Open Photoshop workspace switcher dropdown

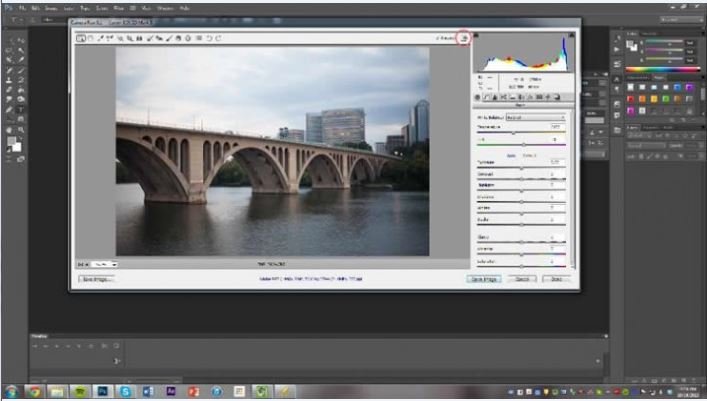point(681,19)
